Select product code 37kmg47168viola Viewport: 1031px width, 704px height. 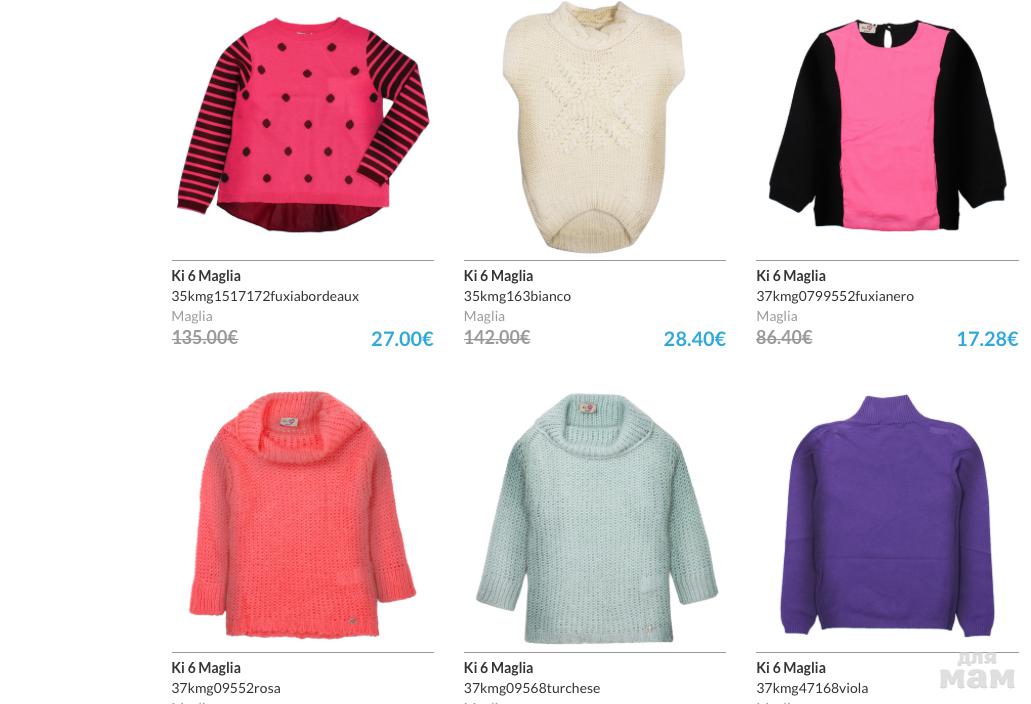[811, 688]
